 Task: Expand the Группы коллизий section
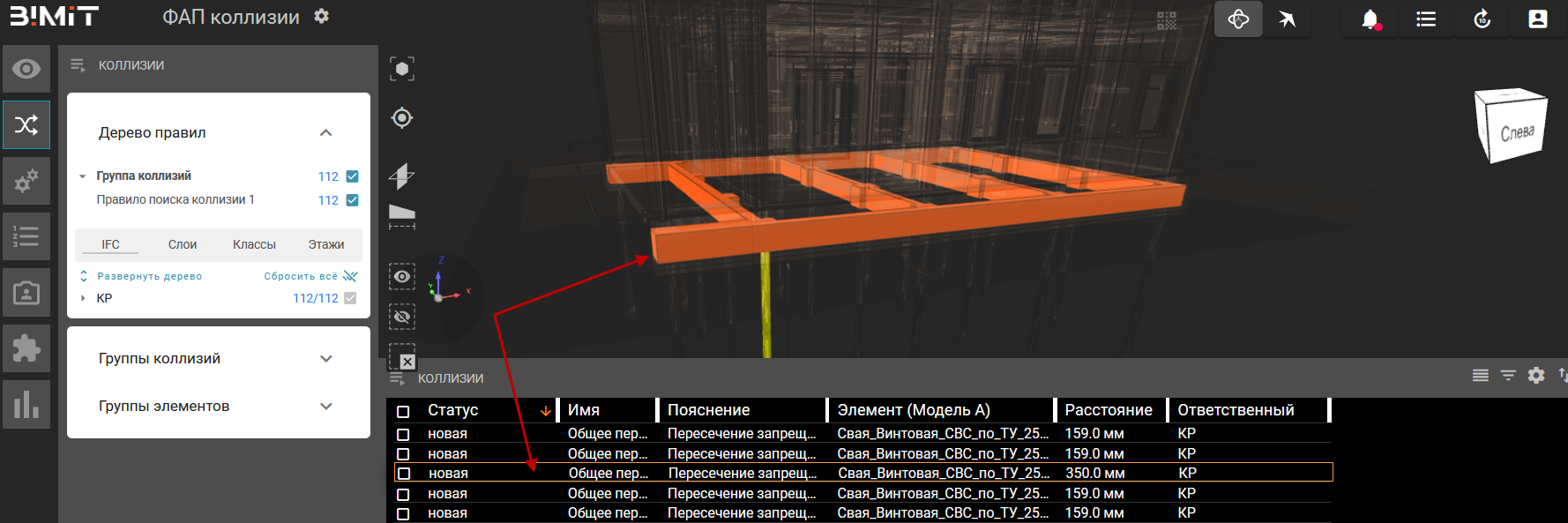pos(325,359)
